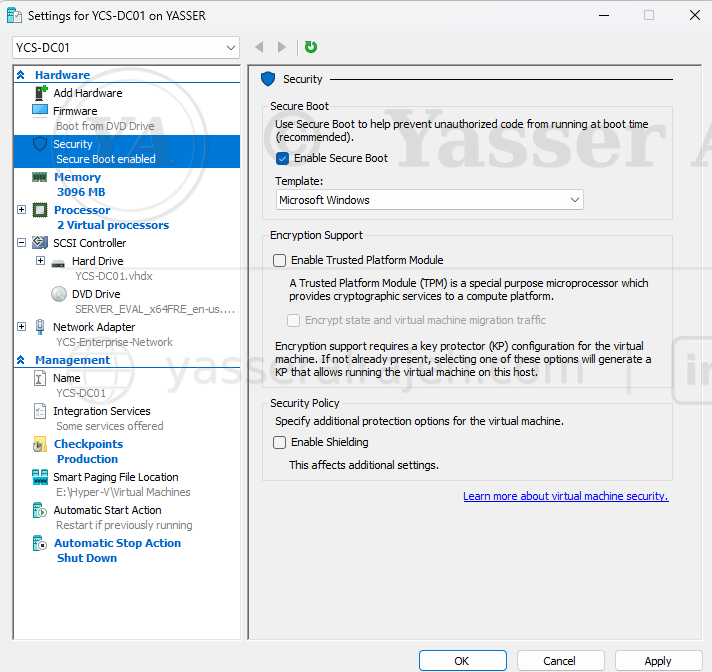Click the Checkpoints icon
712x672 pixels.
point(40,444)
